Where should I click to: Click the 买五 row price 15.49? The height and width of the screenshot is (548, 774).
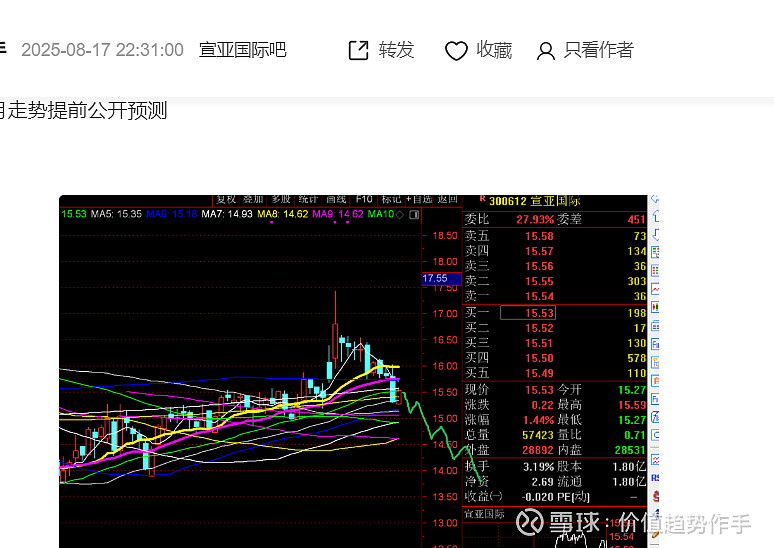(x=539, y=373)
